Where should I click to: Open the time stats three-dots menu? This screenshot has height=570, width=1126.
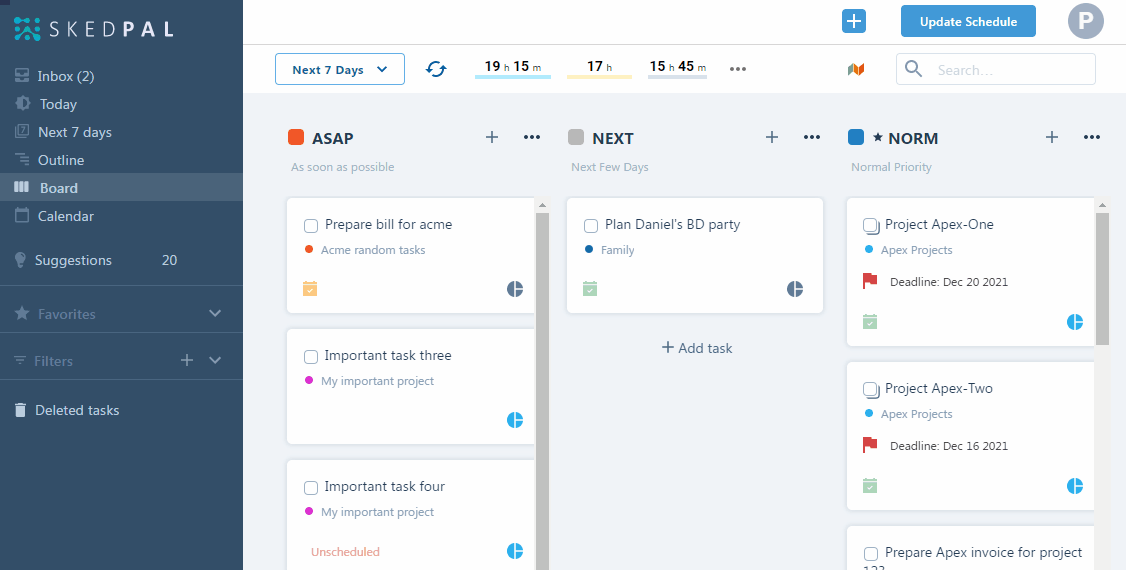738,69
